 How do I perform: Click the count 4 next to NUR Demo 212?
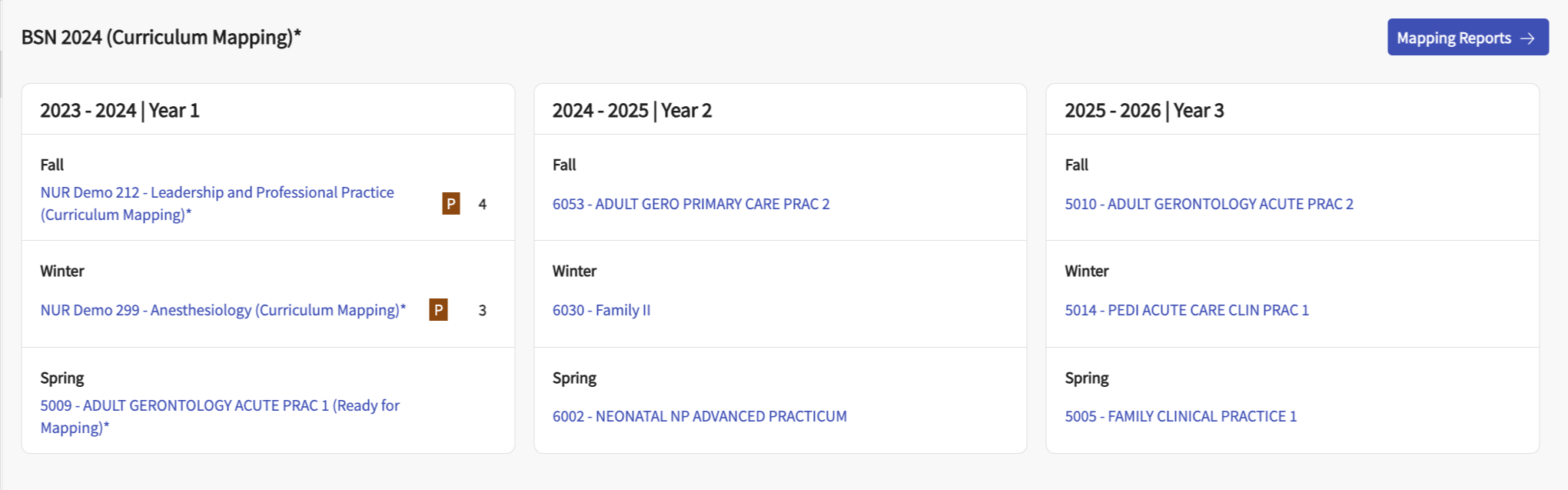coord(483,204)
